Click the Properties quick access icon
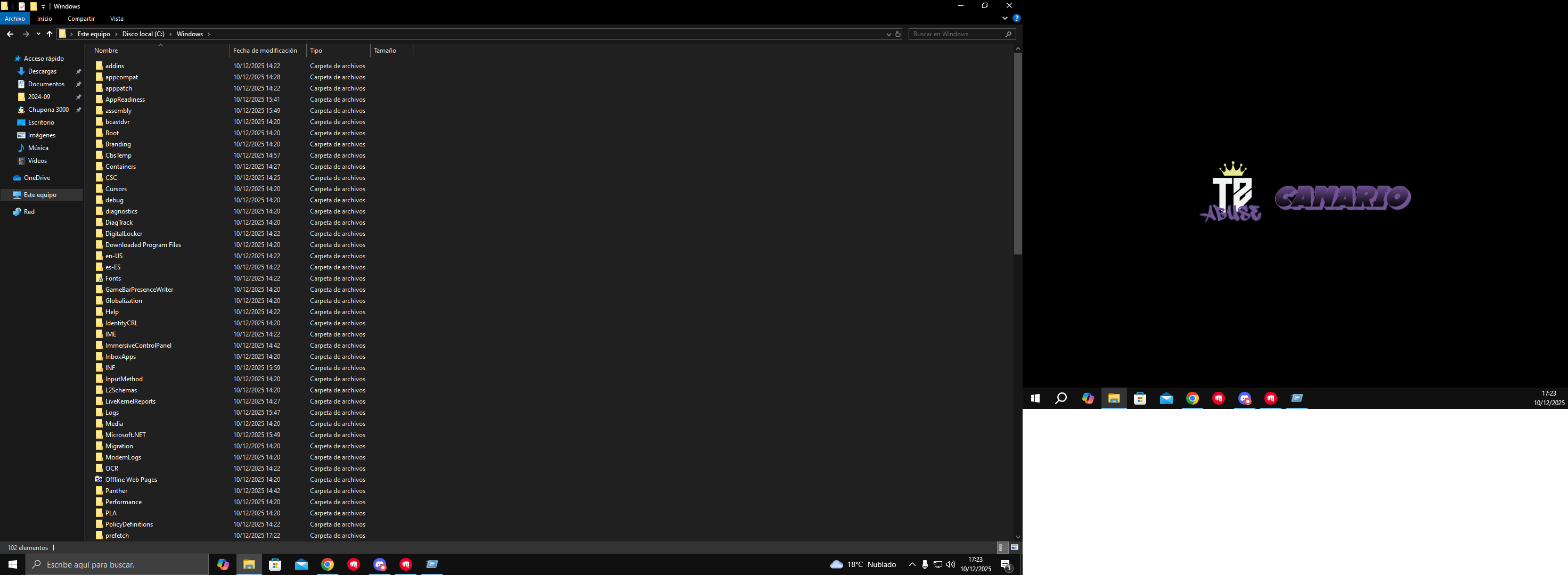The height and width of the screenshot is (575, 1568). tap(22, 6)
